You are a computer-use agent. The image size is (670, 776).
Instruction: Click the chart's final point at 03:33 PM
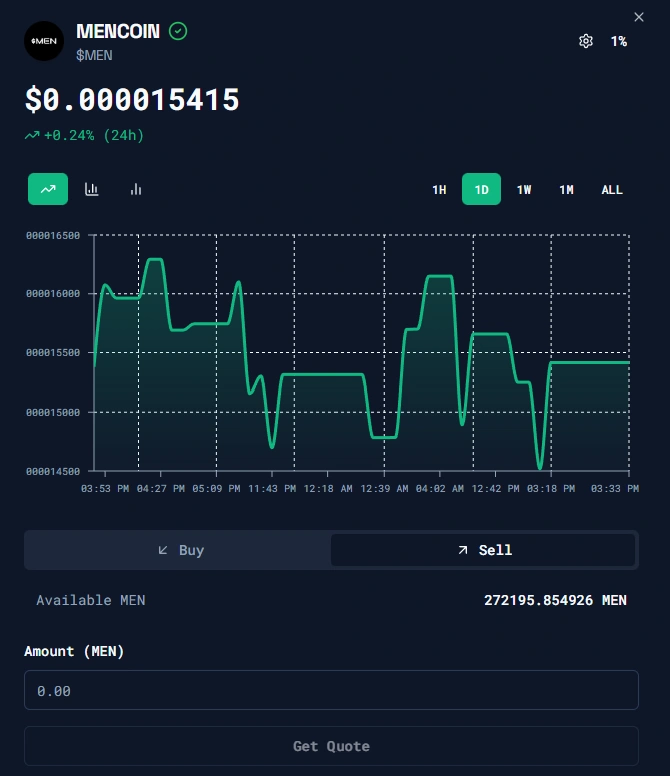point(628,362)
